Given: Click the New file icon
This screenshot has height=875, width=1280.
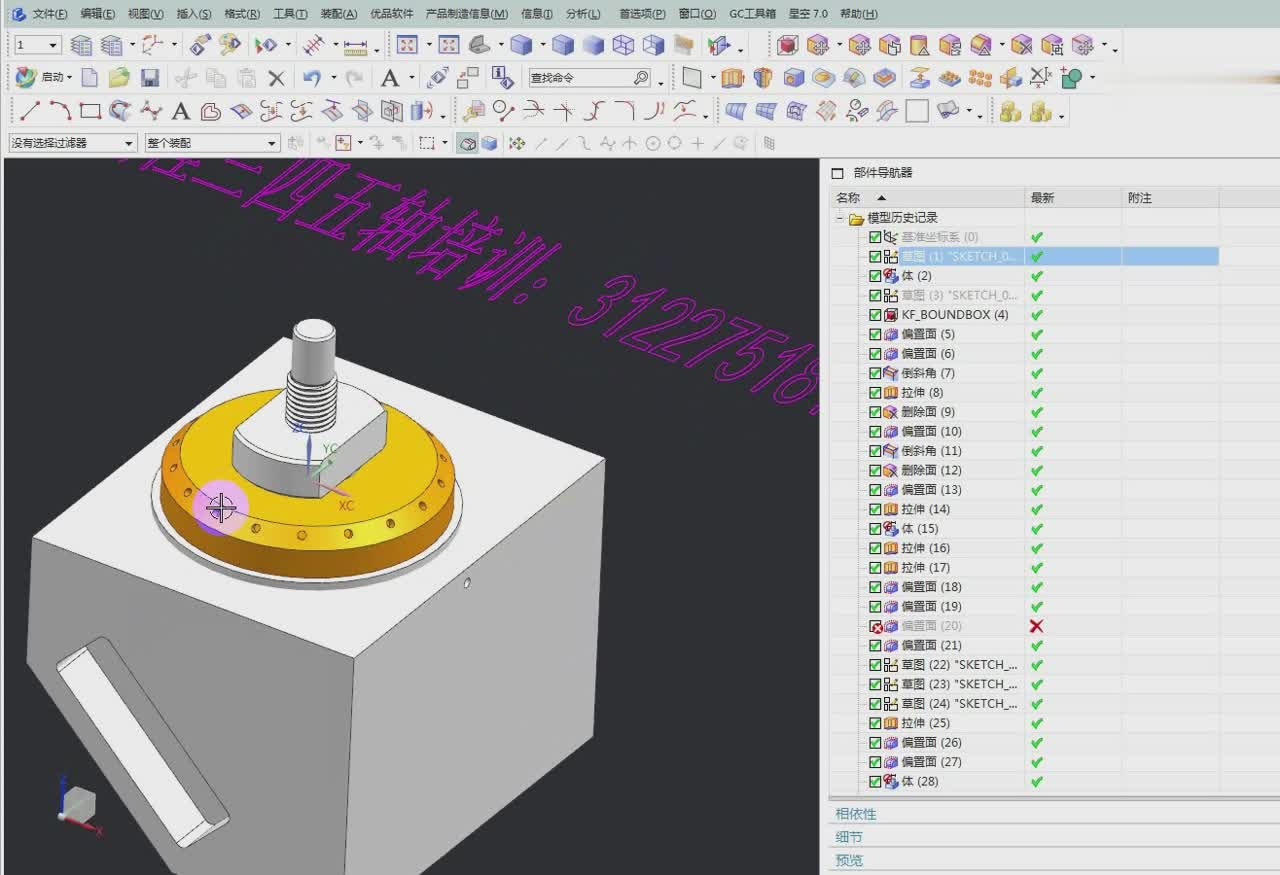Looking at the screenshot, I should point(90,78).
